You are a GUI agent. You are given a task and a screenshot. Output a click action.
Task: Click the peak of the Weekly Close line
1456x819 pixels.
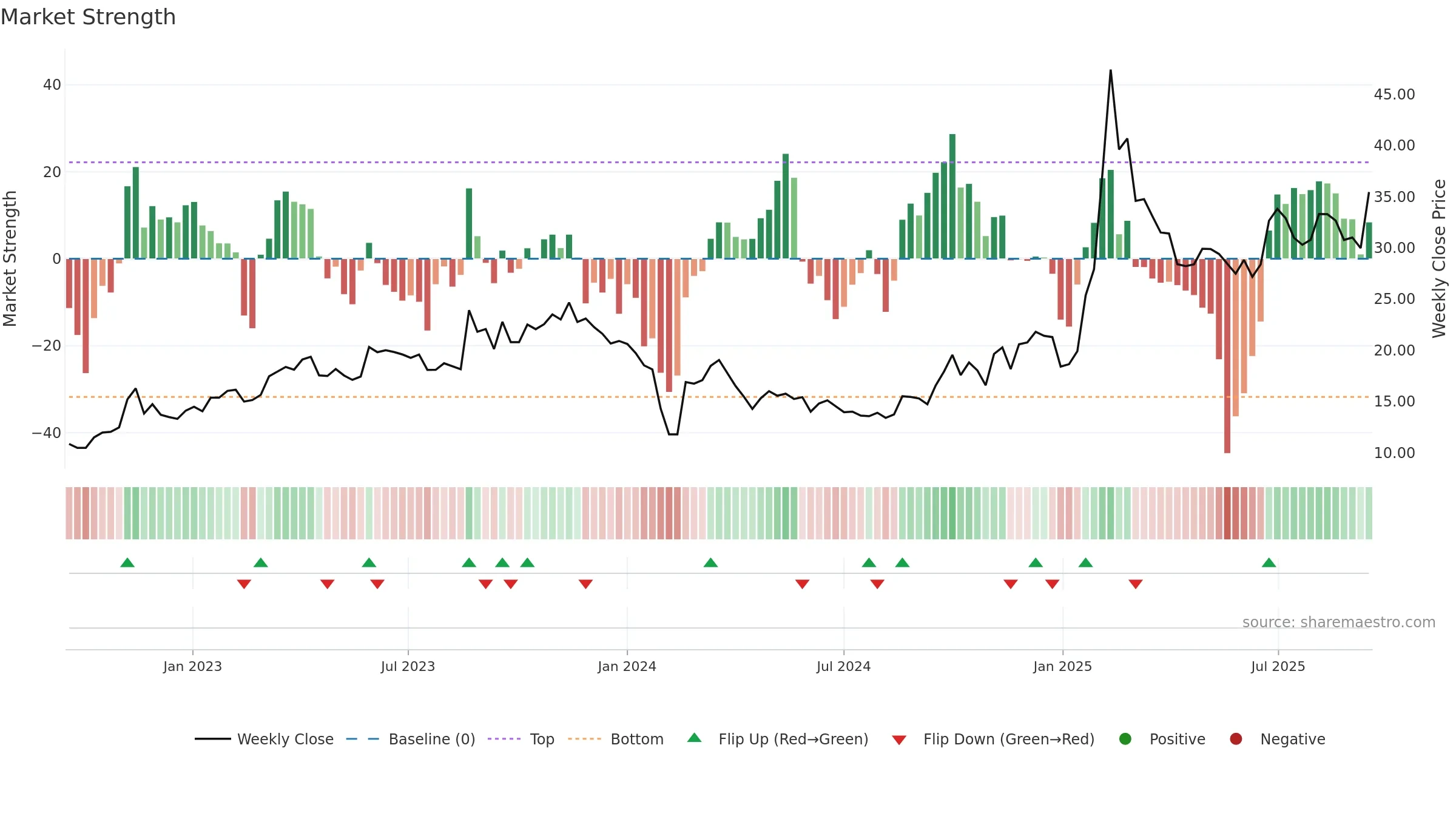point(1111,70)
